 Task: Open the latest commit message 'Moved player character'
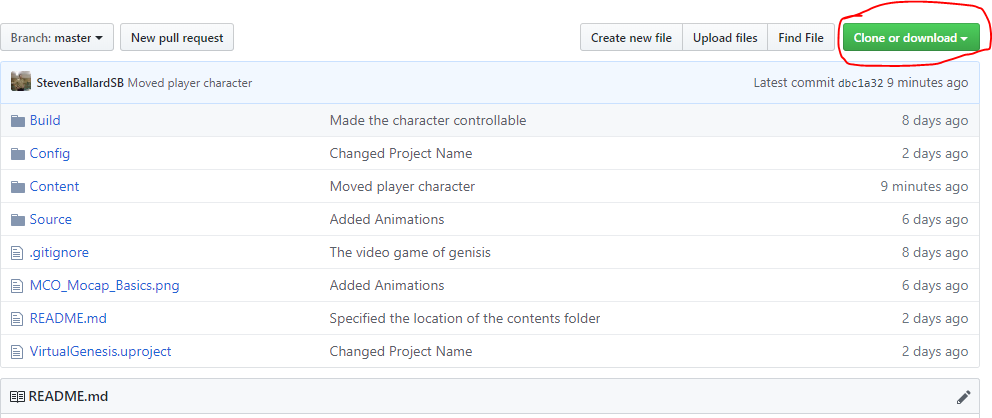click(x=190, y=83)
